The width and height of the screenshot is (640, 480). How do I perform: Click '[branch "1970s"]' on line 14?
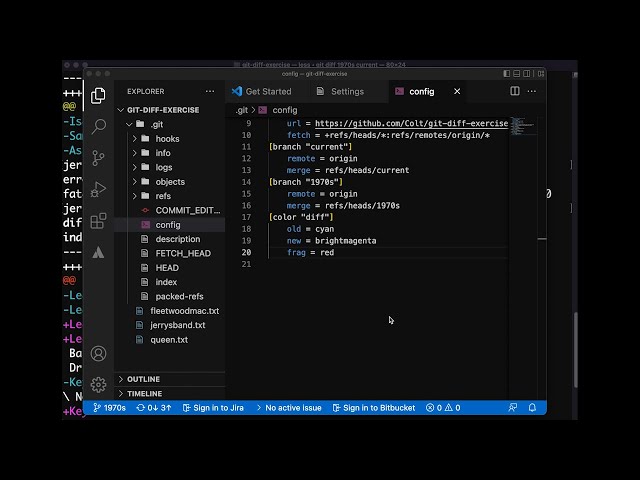pos(306,182)
